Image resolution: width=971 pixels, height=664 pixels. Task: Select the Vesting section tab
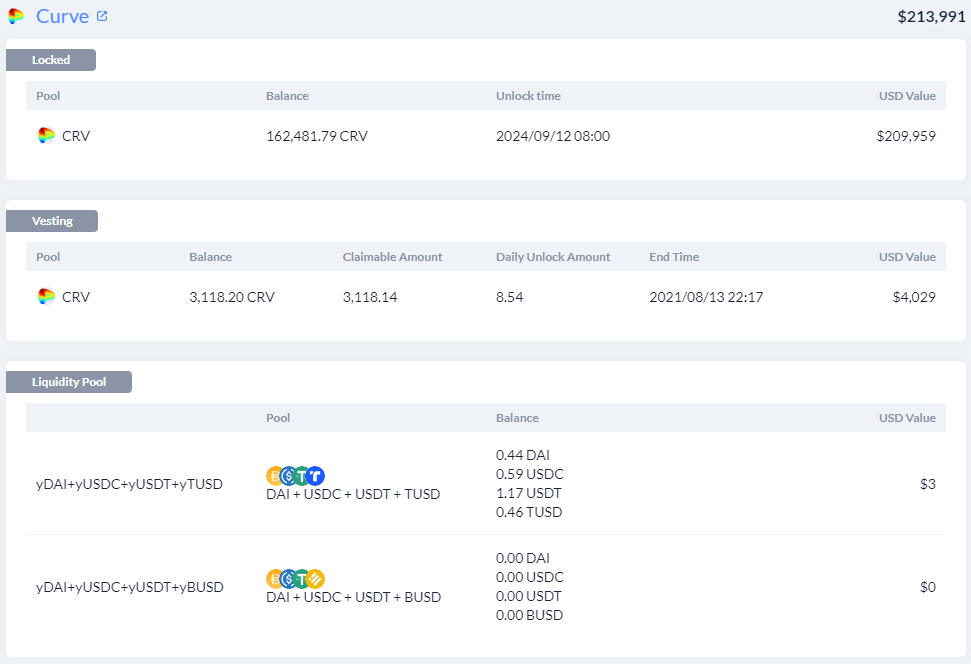tap(52, 221)
